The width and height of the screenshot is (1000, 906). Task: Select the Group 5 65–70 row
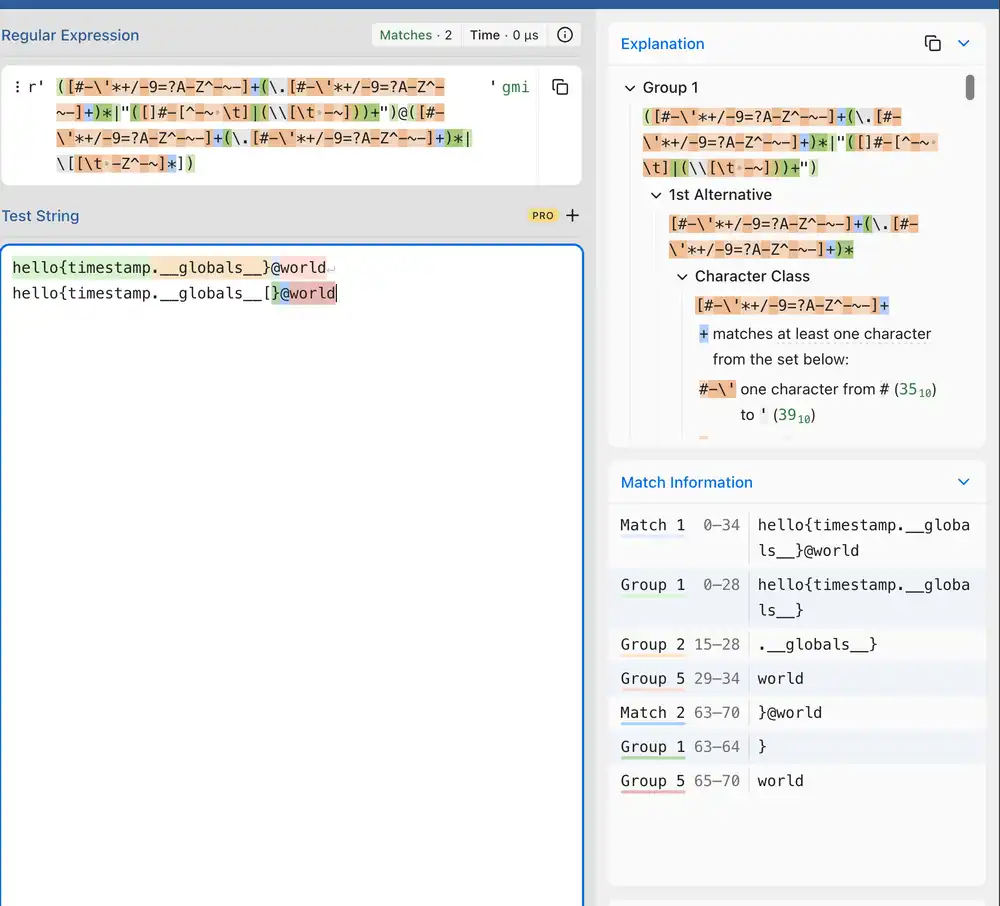point(797,781)
